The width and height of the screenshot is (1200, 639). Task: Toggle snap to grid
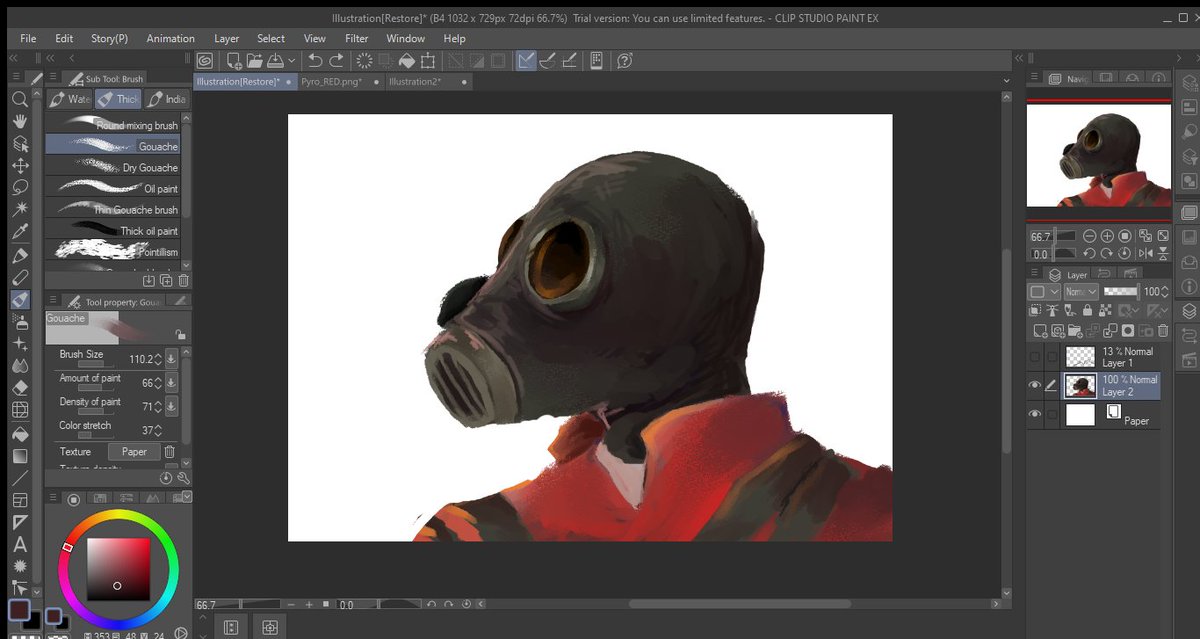coord(569,61)
